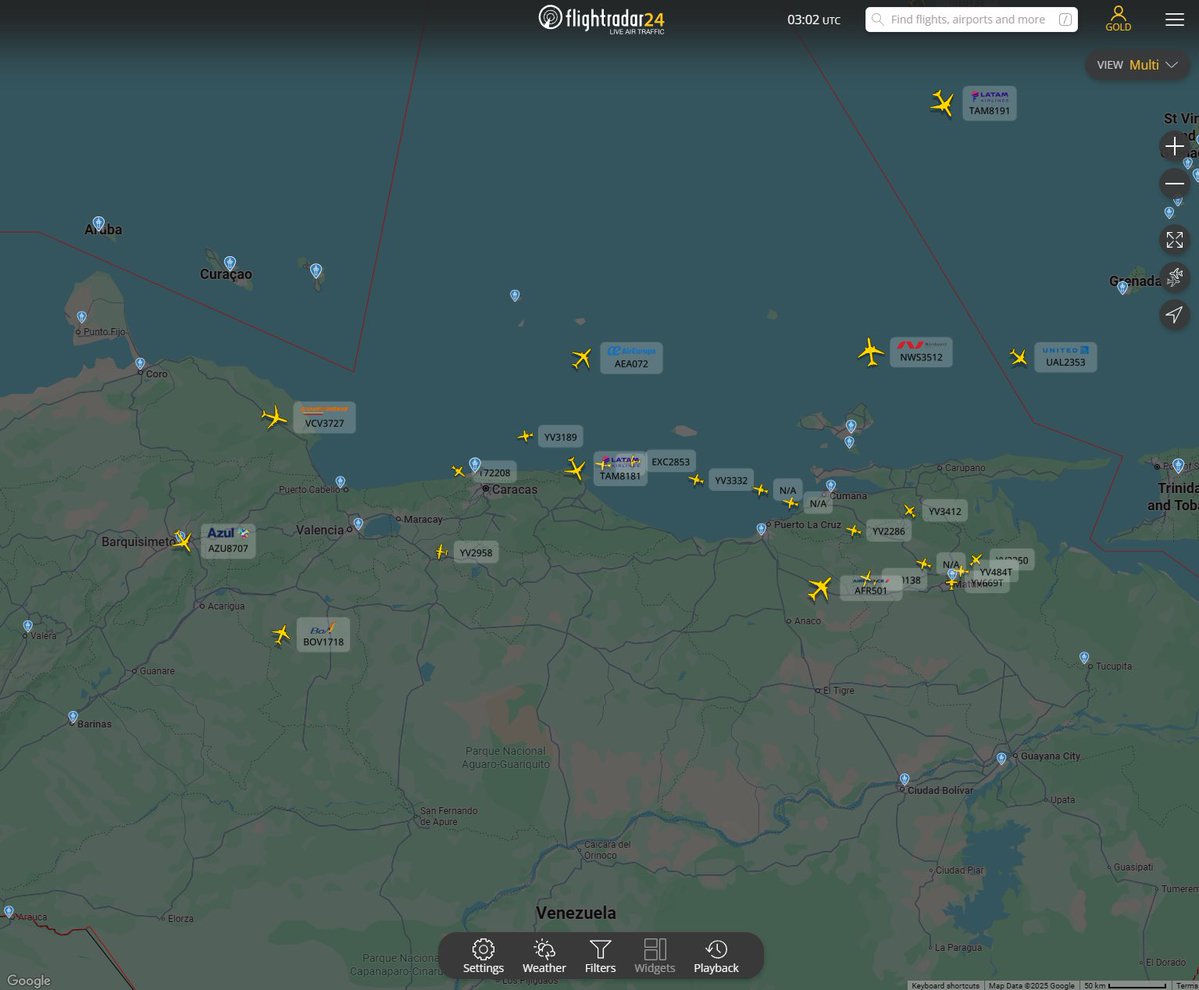Click the Puerto Cabello airport pin
Image resolution: width=1199 pixels, height=990 pixels.
tap(340, 482)
